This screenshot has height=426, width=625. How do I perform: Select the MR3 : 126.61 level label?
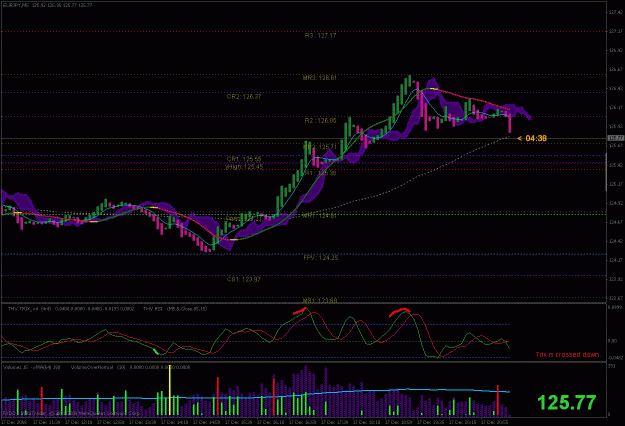[319, 78]
